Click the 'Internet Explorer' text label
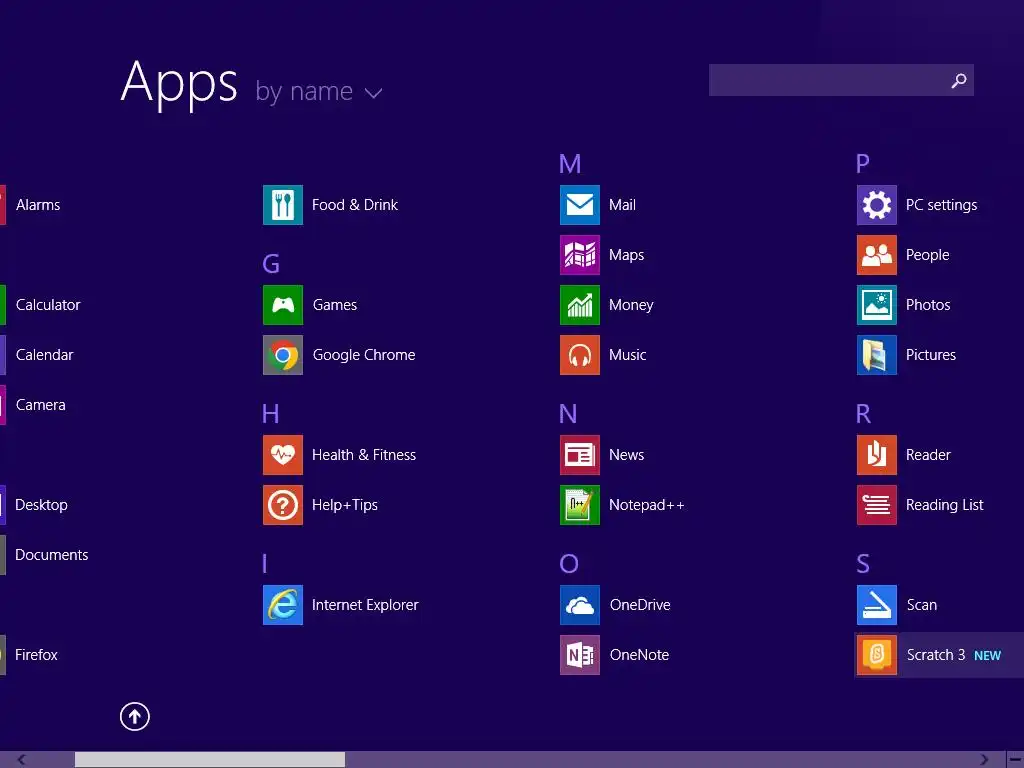Viewport: 1024px width, 768px height. coord(365,605)
